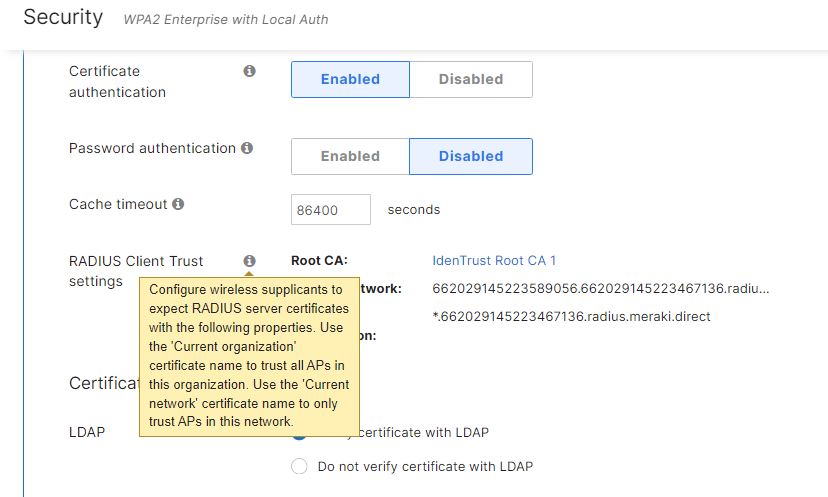Click the seconds unit label

pos(413,210)
